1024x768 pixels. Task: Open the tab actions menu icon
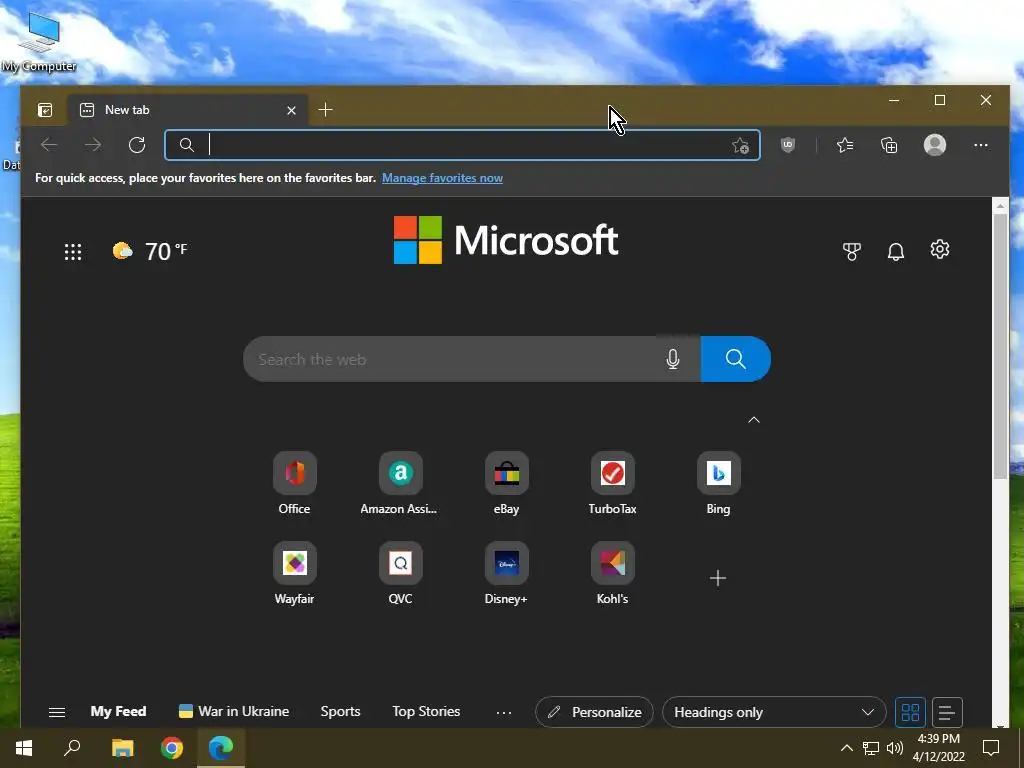[x=45, y=110]
